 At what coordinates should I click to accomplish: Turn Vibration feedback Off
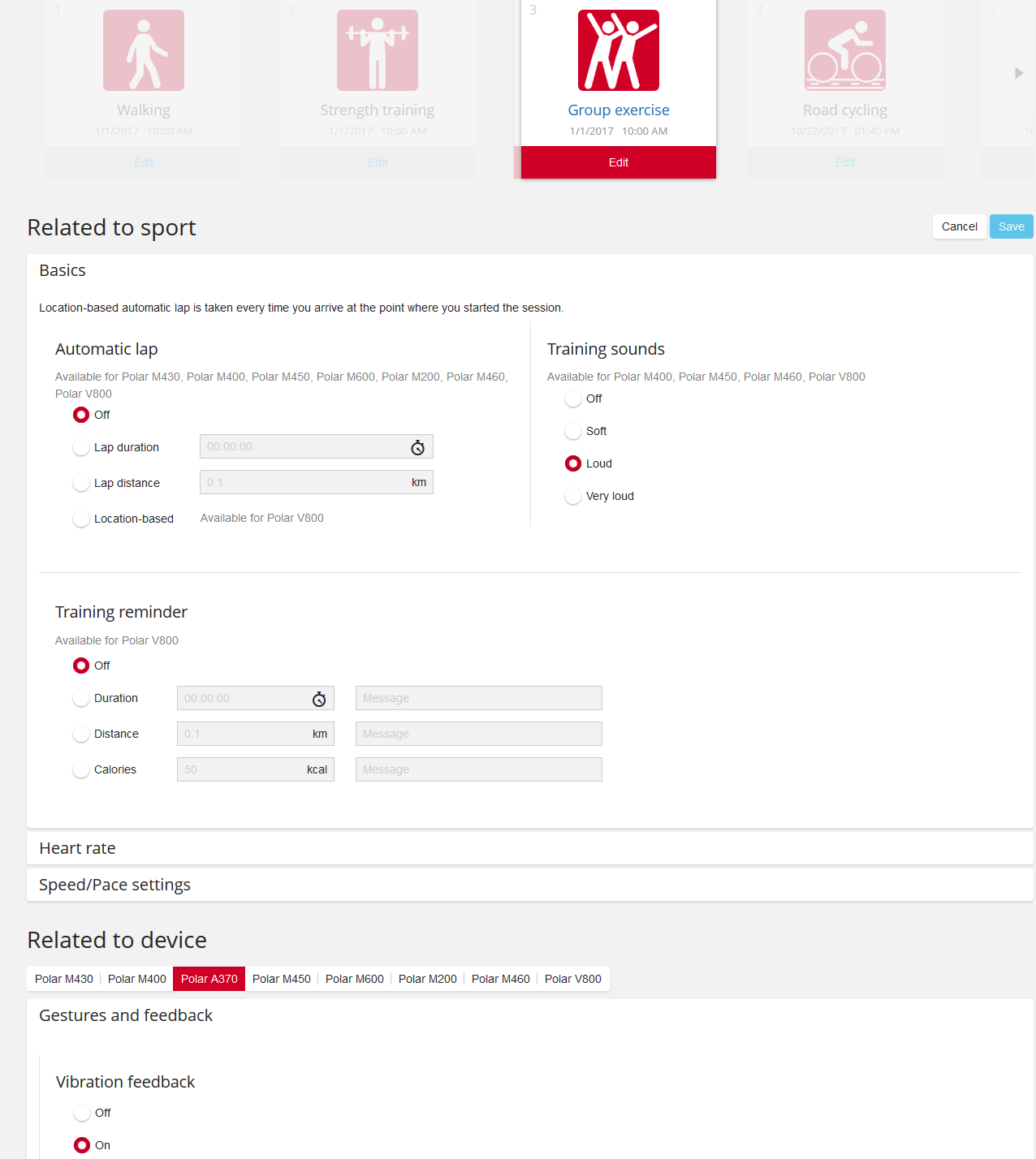click(82, 1113)
